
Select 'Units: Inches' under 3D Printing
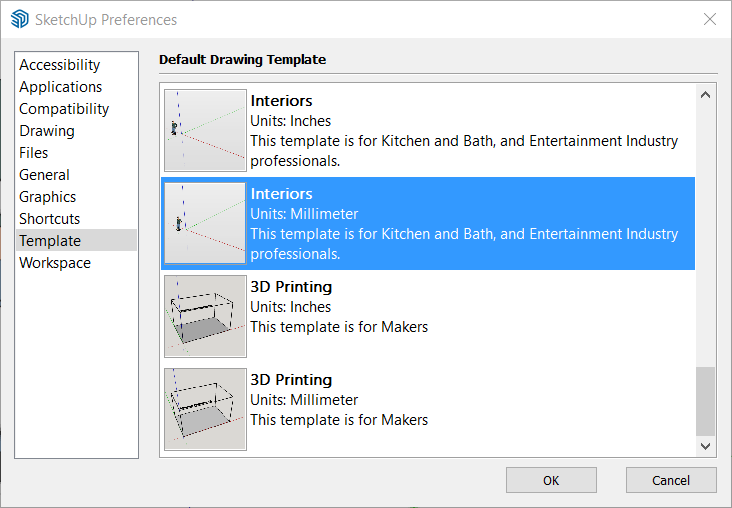pos(290,307)
